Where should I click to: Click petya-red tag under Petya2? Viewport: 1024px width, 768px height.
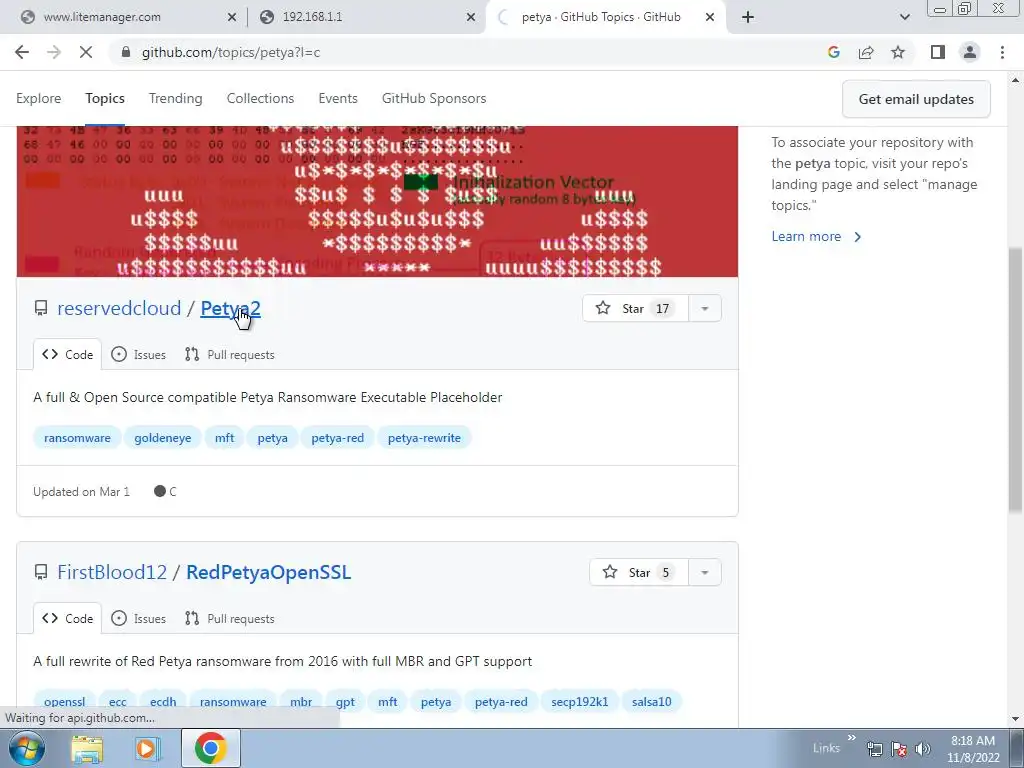click(x=338, y=438)
